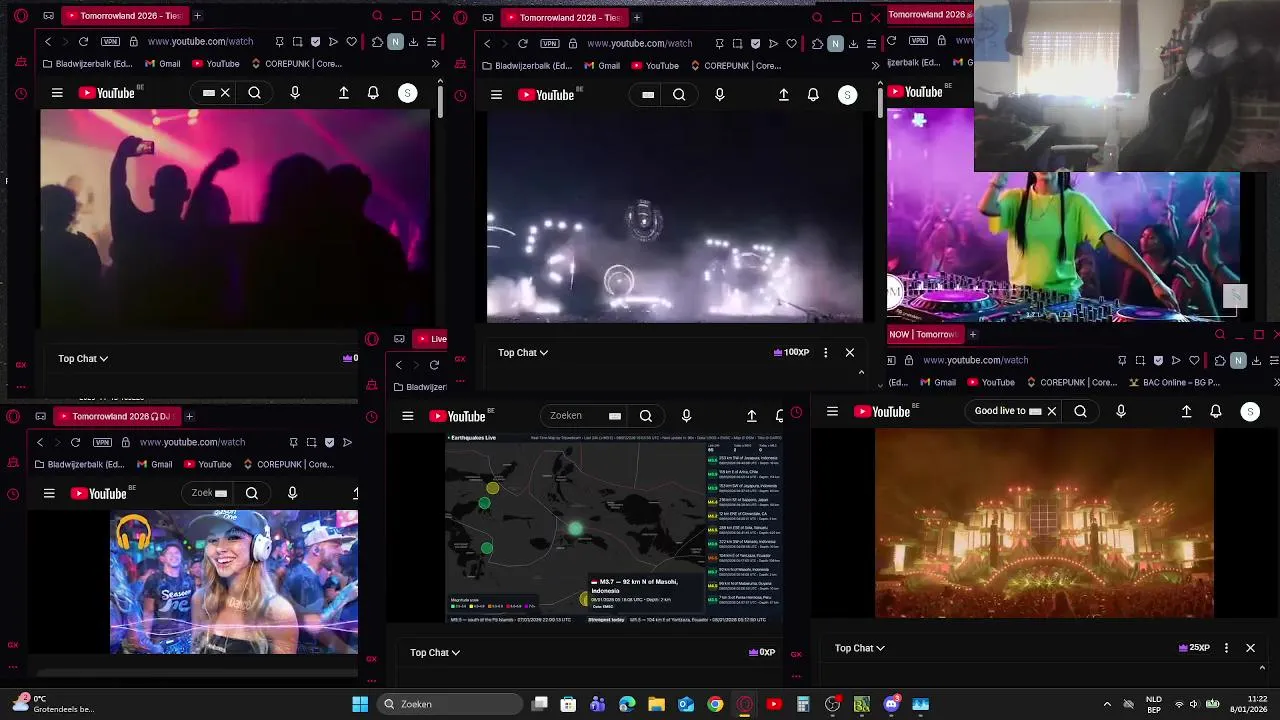Click YouTube search button in bottom-left window
The height and width of the screenshot is (720, 1280).
click(x=252, y=493)
